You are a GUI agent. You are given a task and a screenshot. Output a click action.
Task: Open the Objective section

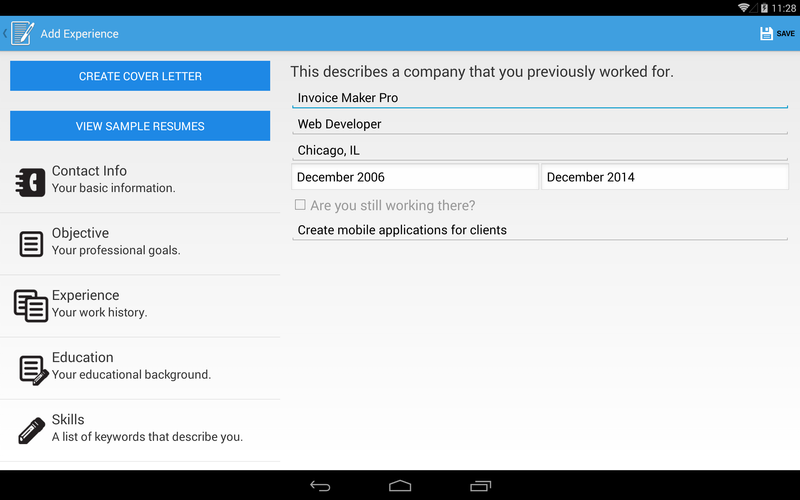(x=140, y=244)
